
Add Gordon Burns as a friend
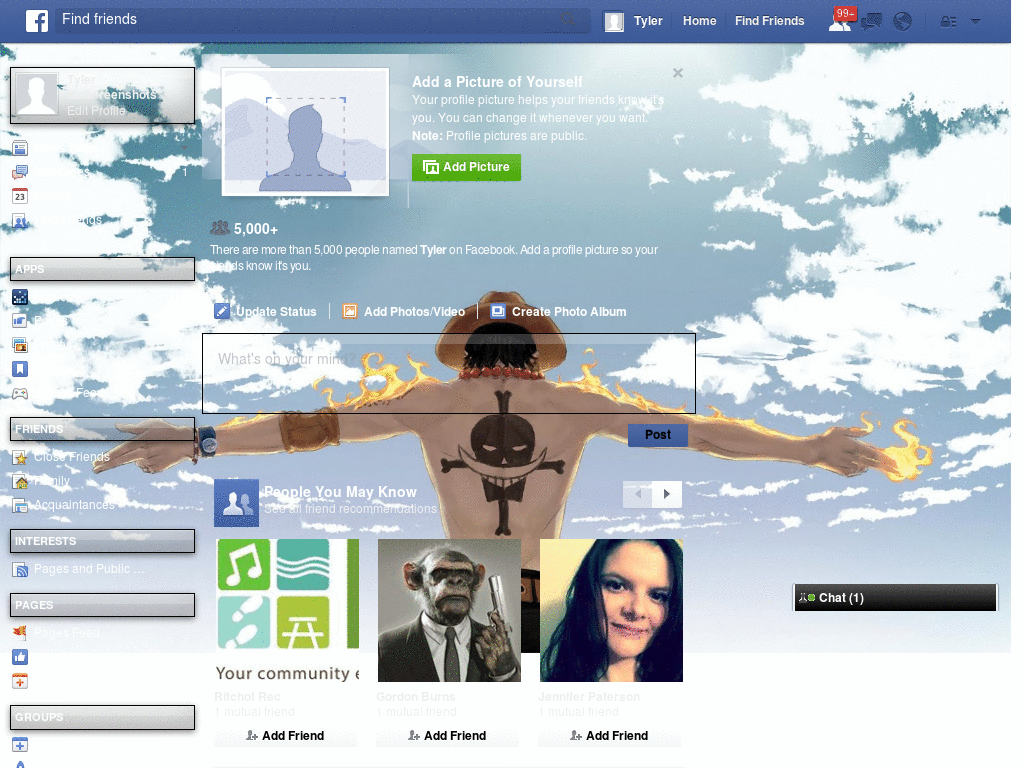coord(447,736)
